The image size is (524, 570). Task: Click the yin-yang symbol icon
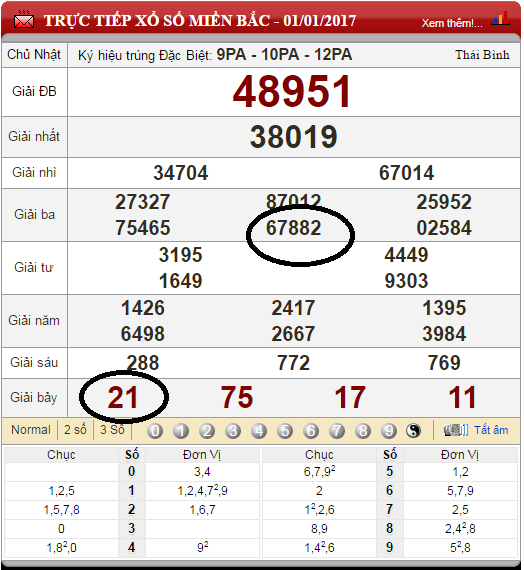[x=413, y=431]
